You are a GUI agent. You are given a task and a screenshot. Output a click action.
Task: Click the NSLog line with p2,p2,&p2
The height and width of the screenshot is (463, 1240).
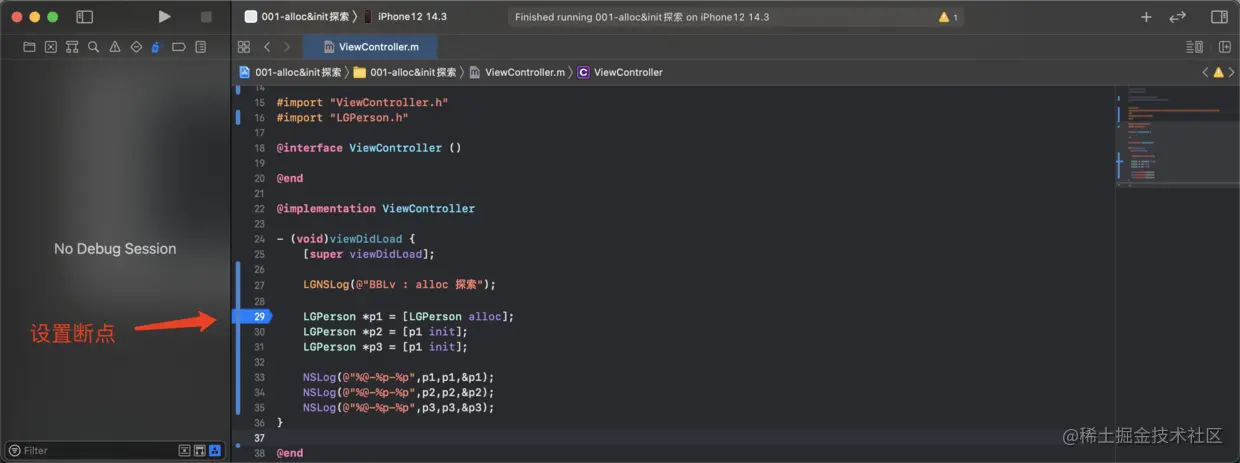pyautogui.click(x=398, y=392)
